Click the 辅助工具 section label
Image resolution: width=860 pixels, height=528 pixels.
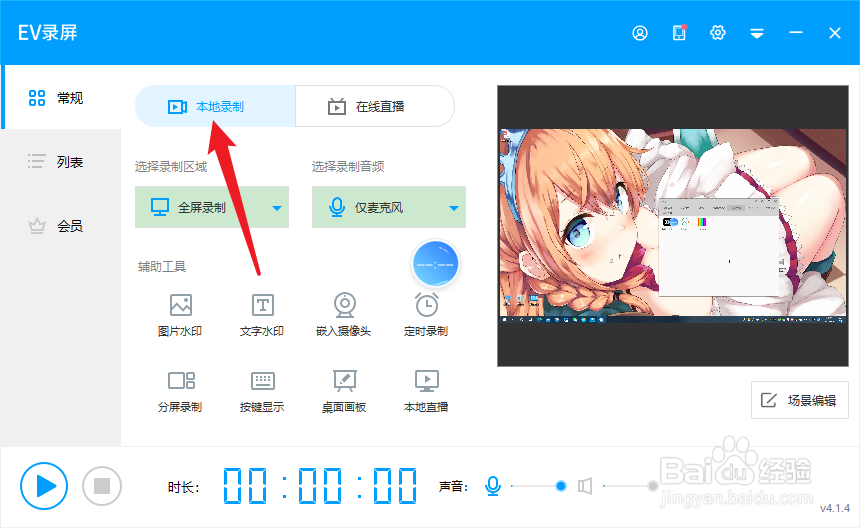coord(162,266)
